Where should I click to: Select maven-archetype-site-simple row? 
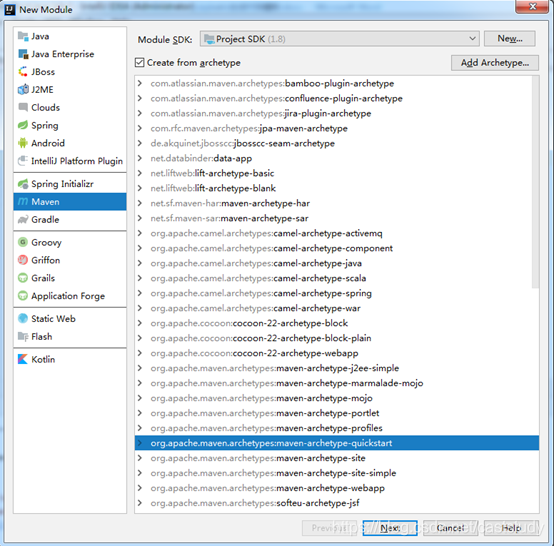pyautogui.click(x=337, y=473)
